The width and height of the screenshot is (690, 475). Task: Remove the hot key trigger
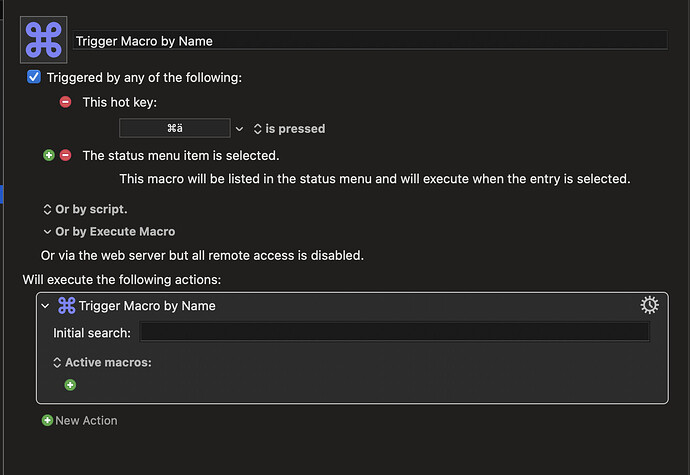pos(66,102)
